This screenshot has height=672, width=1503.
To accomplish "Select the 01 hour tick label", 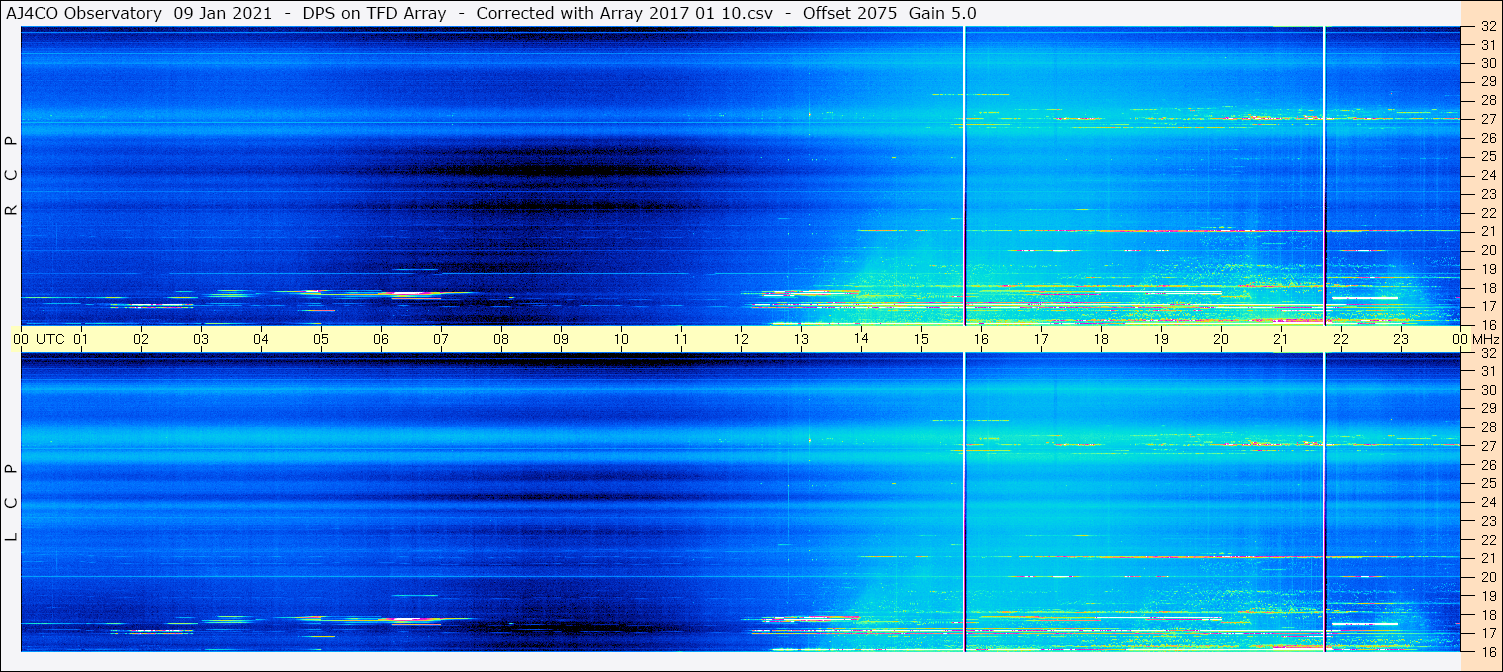I will click(x=81, y=340).
